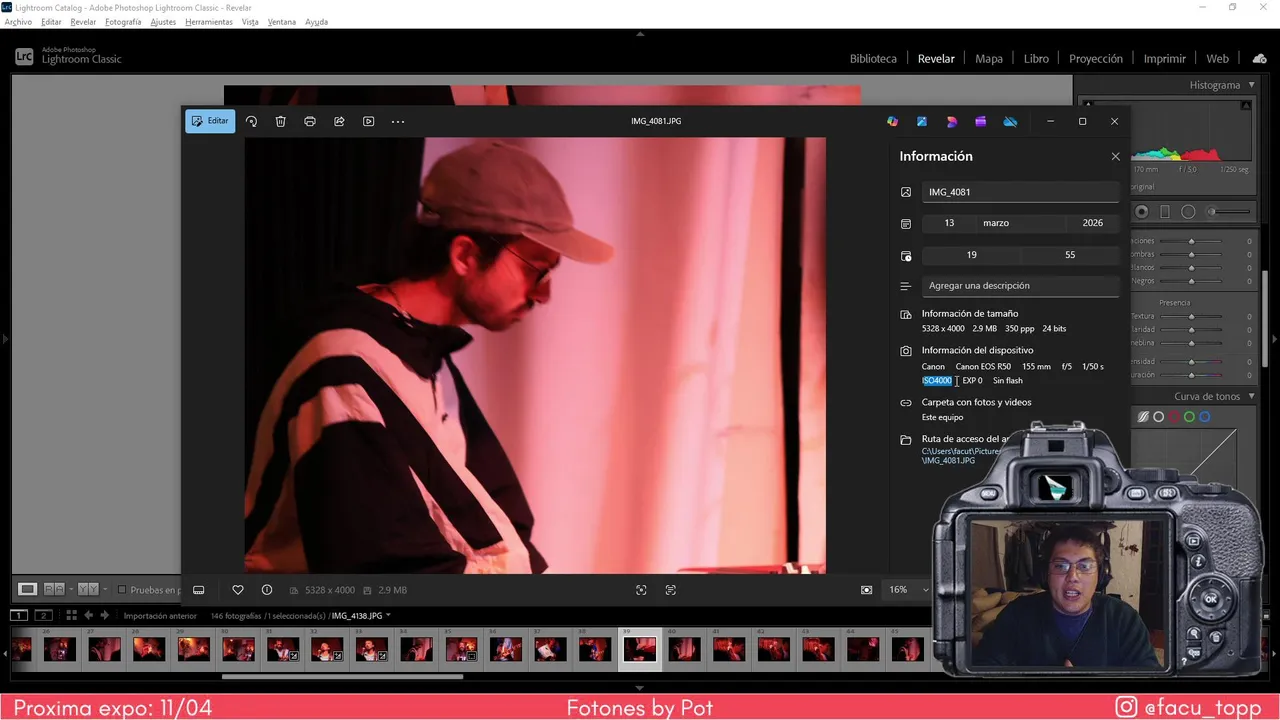Select Lightroom loupe view icon

pyautogui.click(x=27, y=589)
